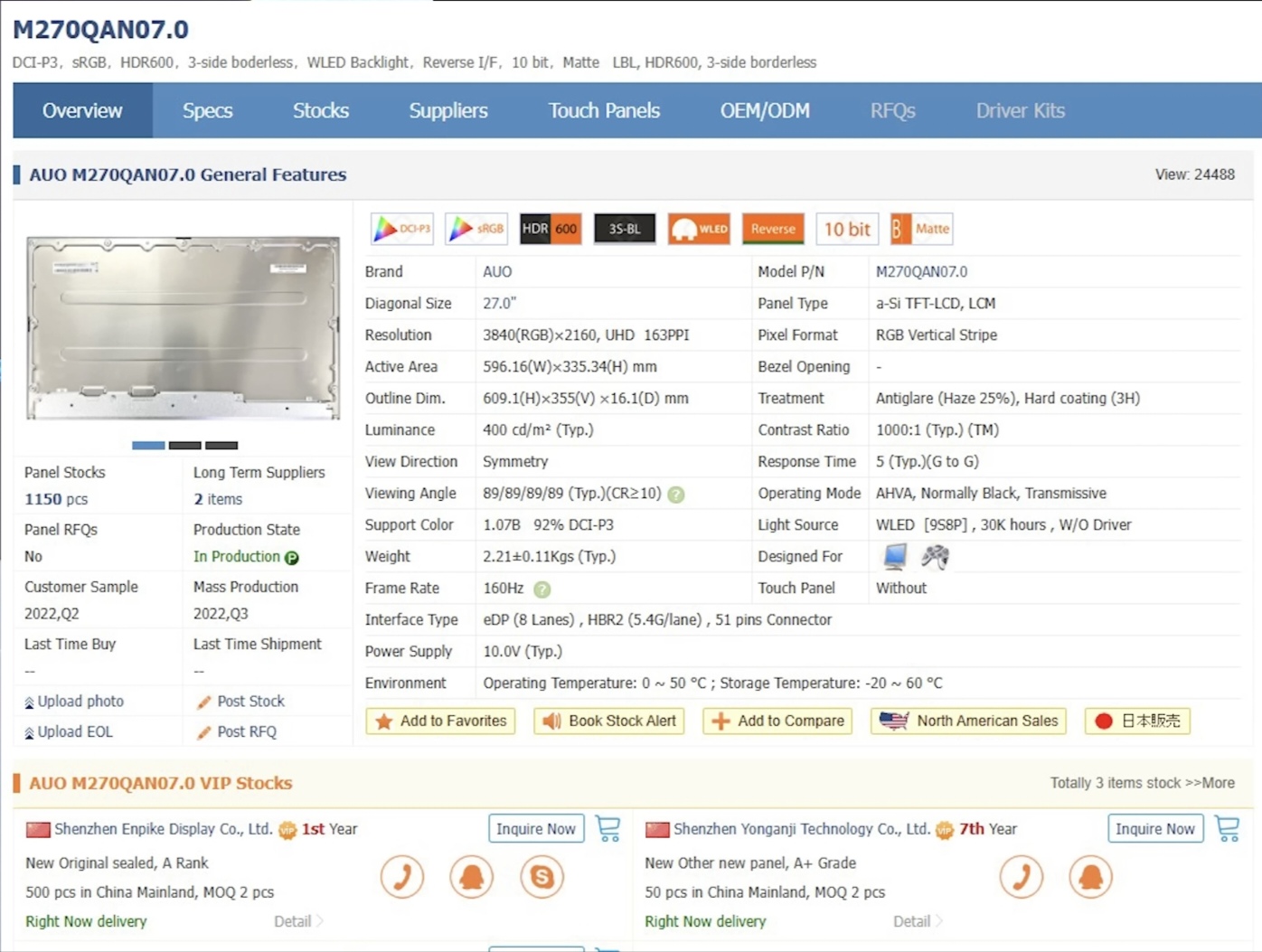Click the Viewing Angle help question mark
Image resolution: width=1262 pixels, height=952 pixels.
(676, 495)
